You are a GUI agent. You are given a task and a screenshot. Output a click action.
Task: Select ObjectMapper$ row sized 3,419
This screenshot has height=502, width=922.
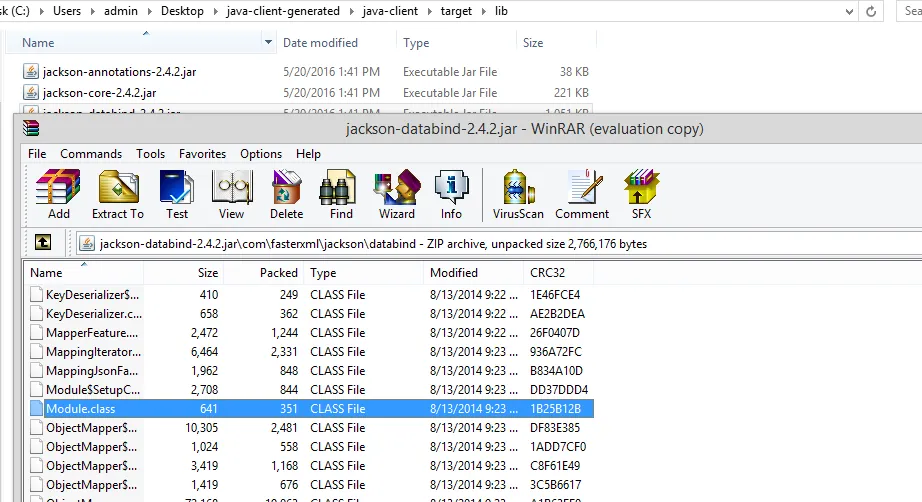310,466
